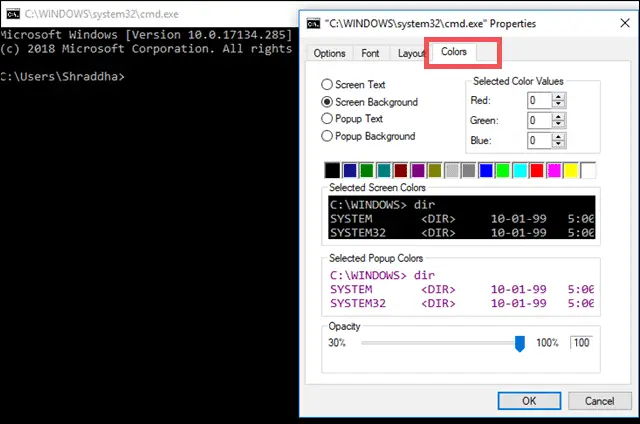This screenshot has width=640, height=424.
Task: Select the cyan color swatch
Action: tap(520, 170)
